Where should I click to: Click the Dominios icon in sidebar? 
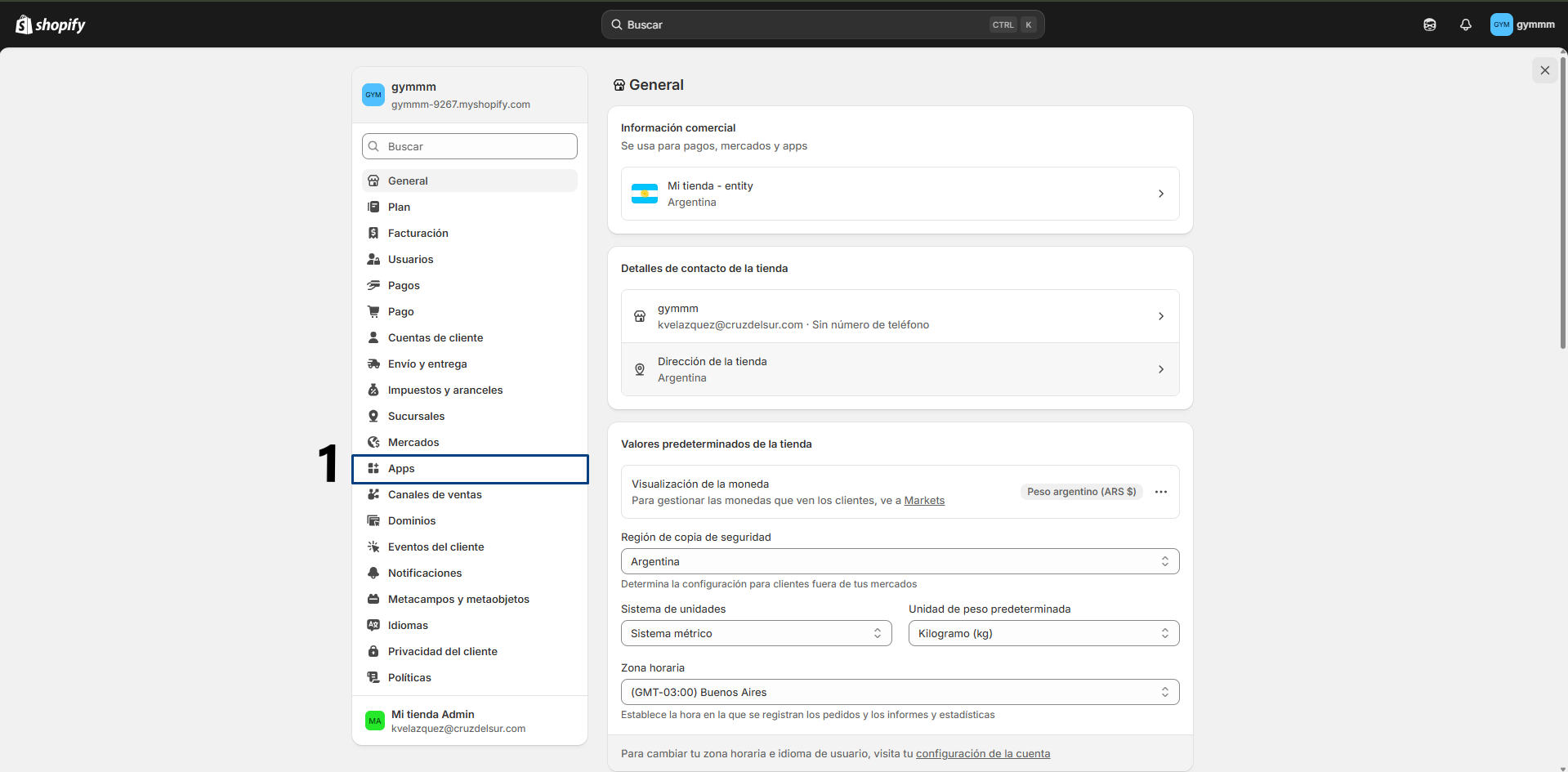click(x=373, y=520)
